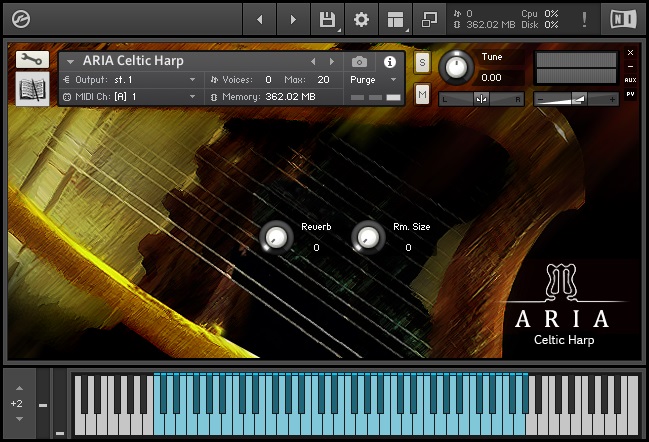Viewport: 649px width, 442px height.
Task: Click the Rm. Size knob
Action: 368,237
